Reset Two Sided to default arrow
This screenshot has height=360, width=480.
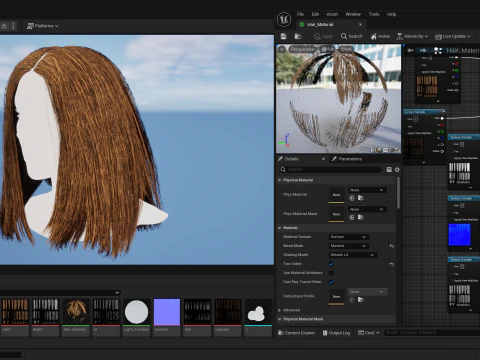point(392,264)
